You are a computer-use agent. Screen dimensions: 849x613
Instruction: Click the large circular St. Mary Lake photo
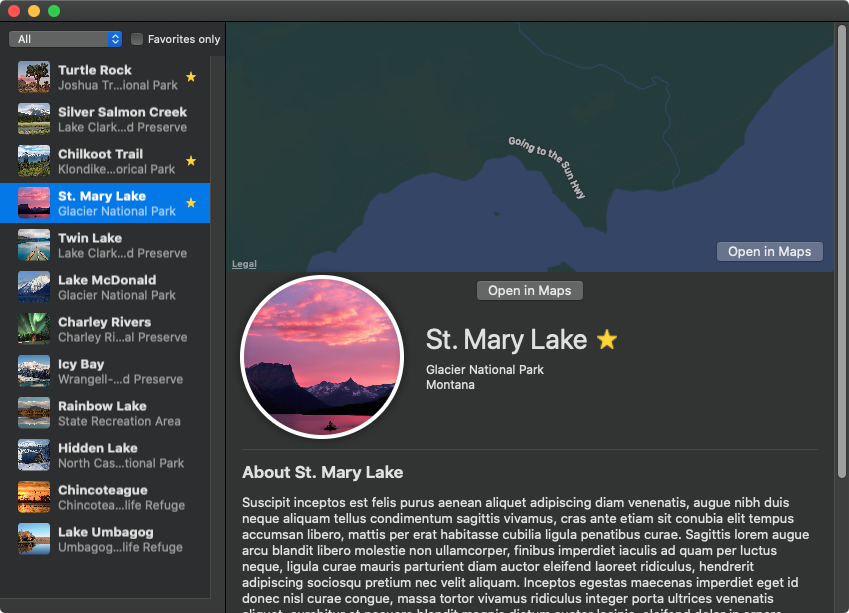coord(322,357)
